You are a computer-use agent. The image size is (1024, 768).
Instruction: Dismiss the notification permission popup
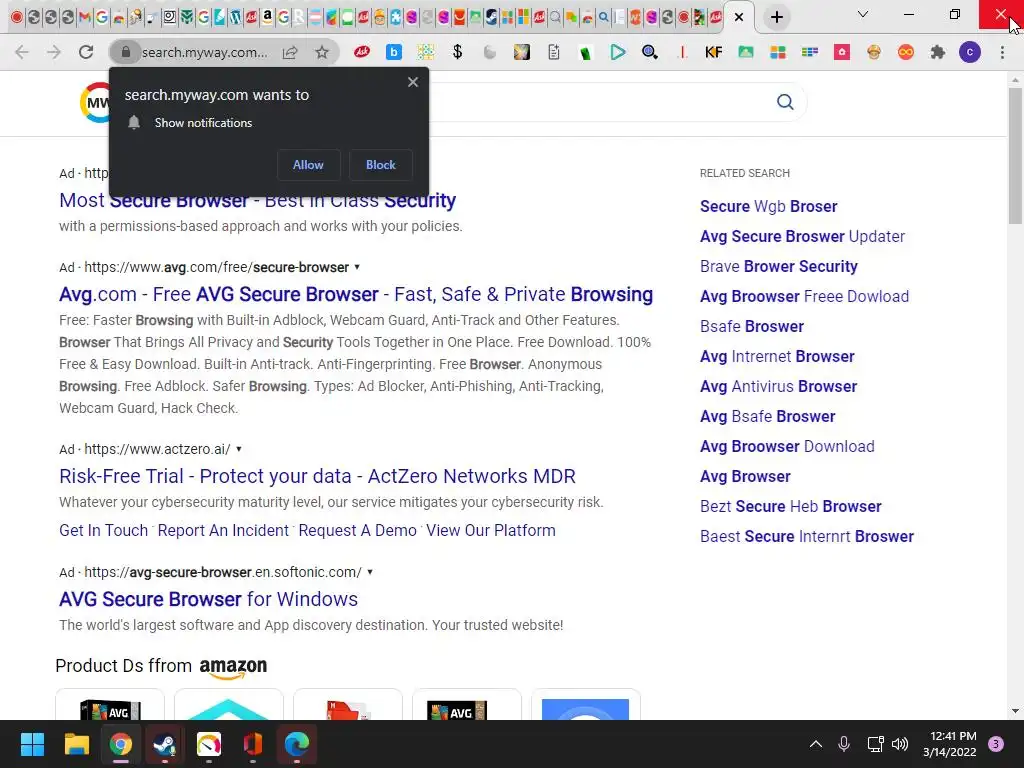pos(413,82)
